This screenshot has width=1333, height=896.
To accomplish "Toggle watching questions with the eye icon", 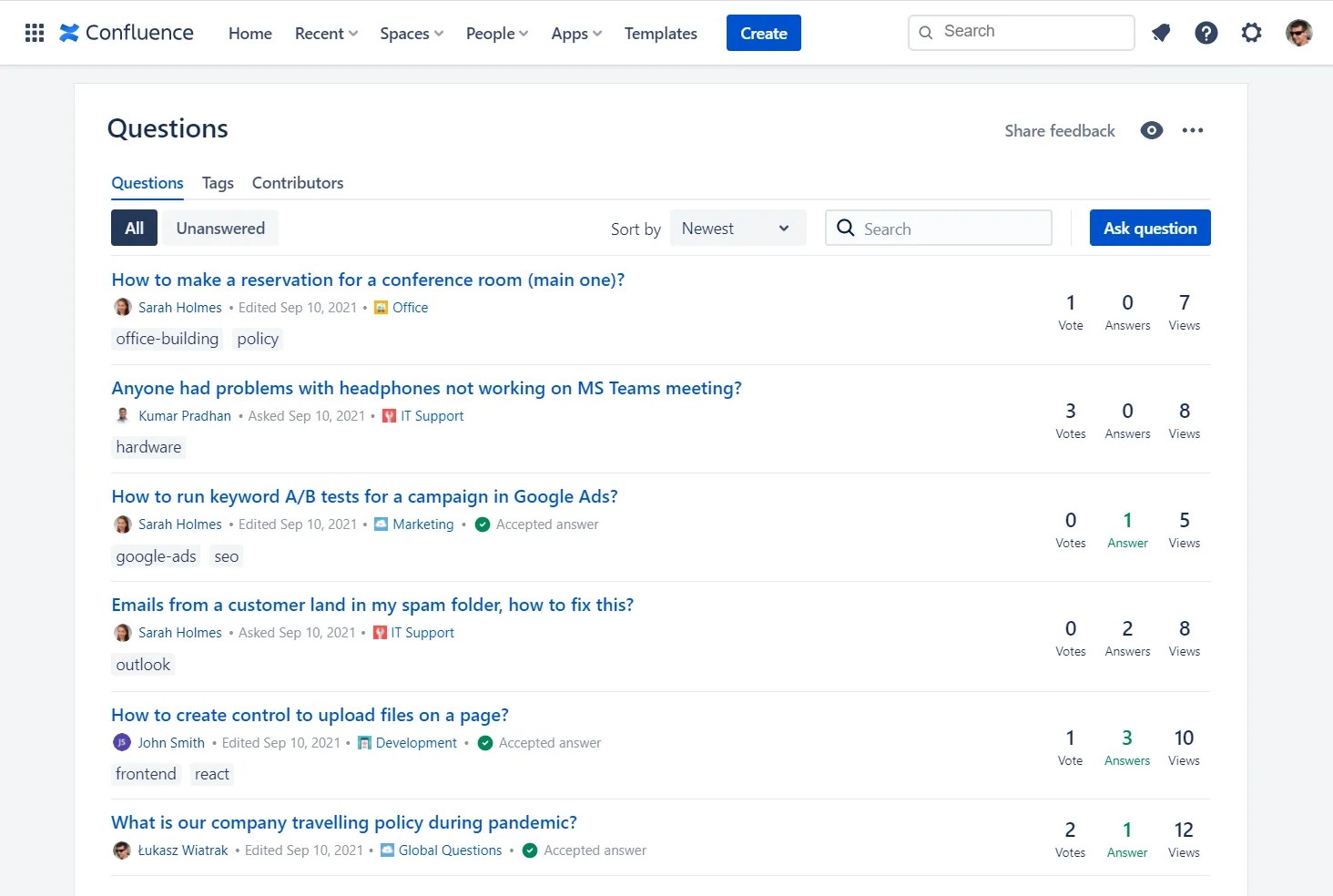I will coord(1151,130).
